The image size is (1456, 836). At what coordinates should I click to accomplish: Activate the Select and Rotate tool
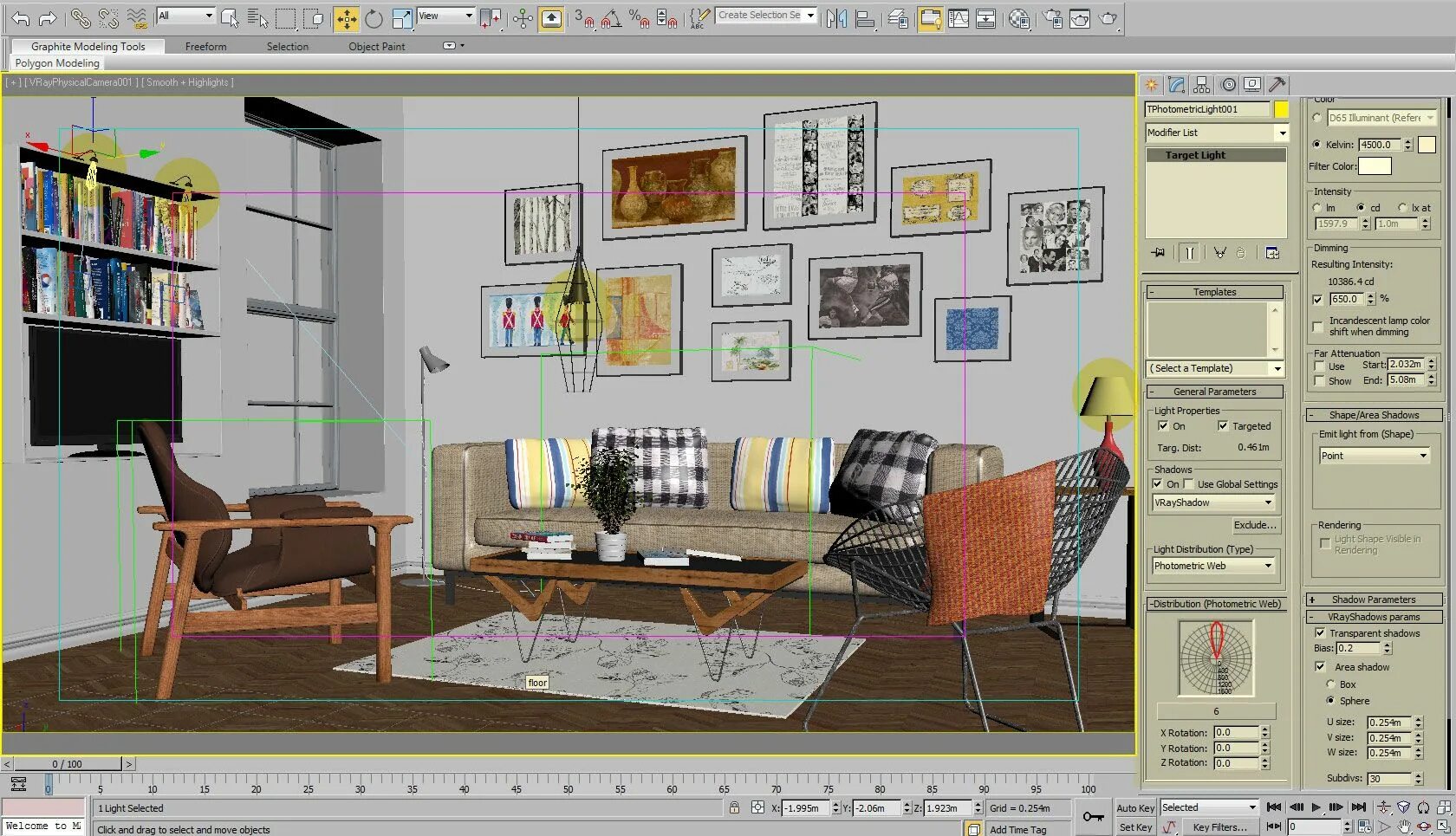pyautogui.click(x=374, y=18)
